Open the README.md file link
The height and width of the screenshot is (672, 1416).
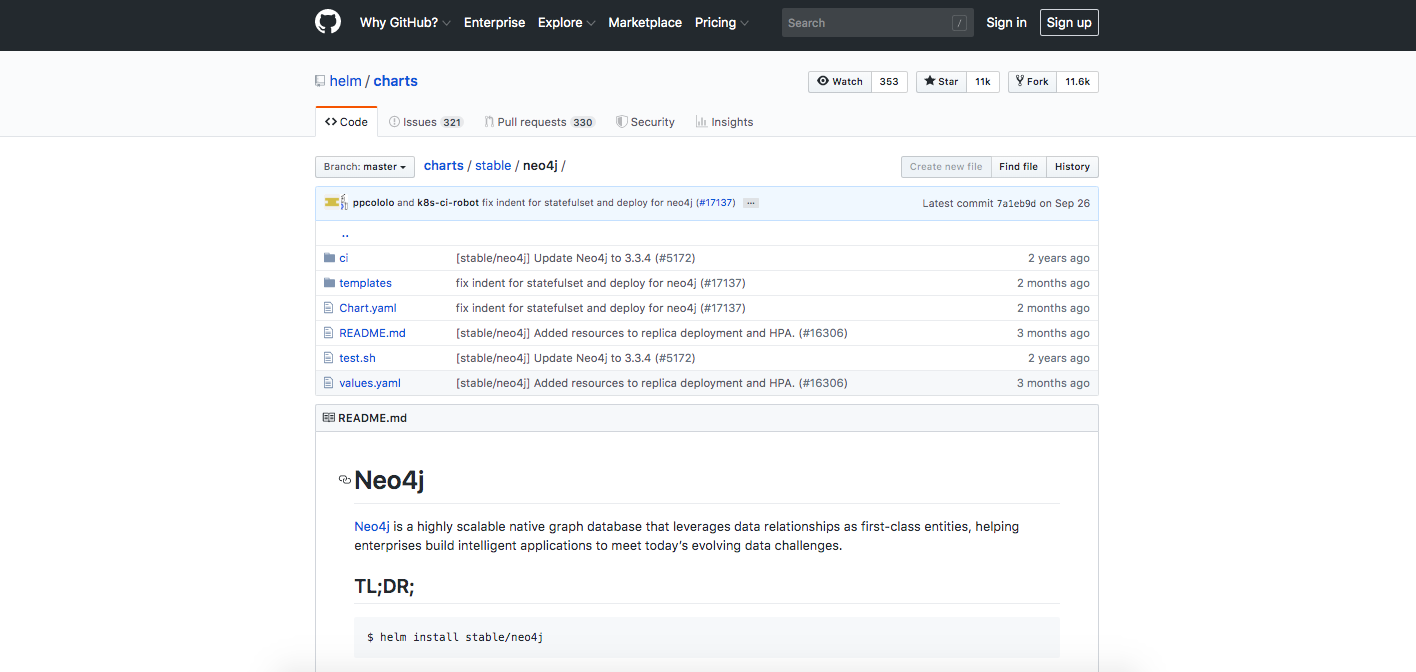coord(372,333)
